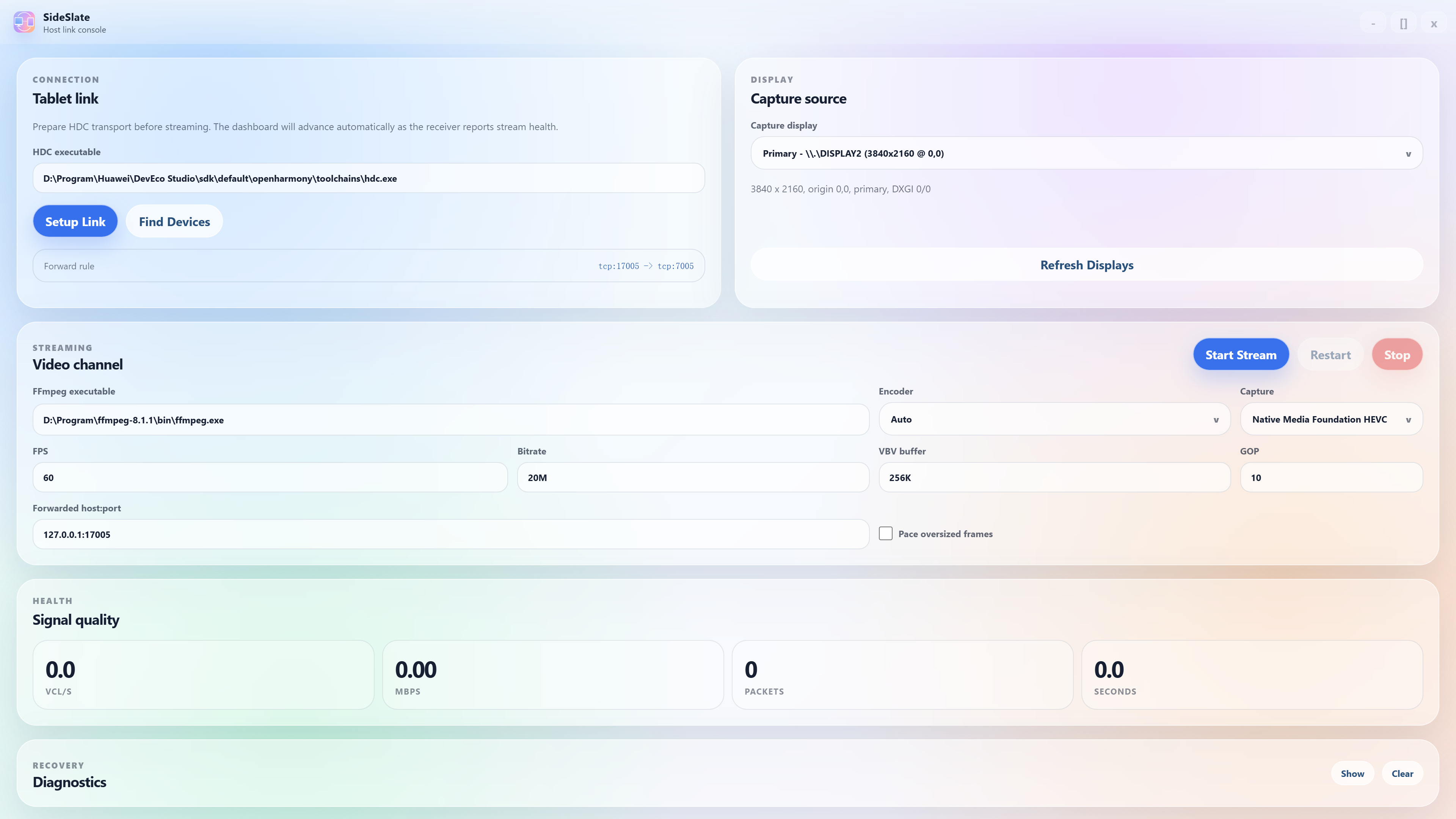Click into the Bitrate field showing 20M
Screen dimensions: 1456x819
pyautogui.click(x=693, y=477)
